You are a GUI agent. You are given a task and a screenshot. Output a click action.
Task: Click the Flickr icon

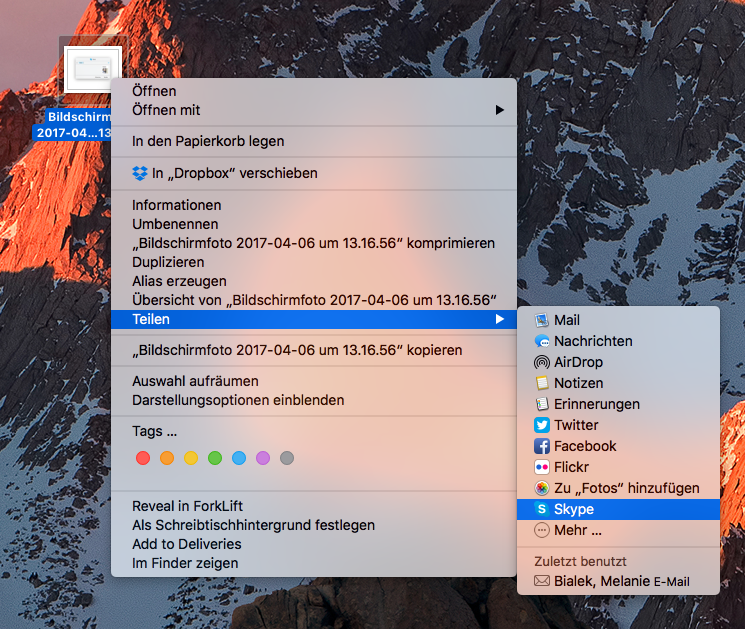[542, 467]
